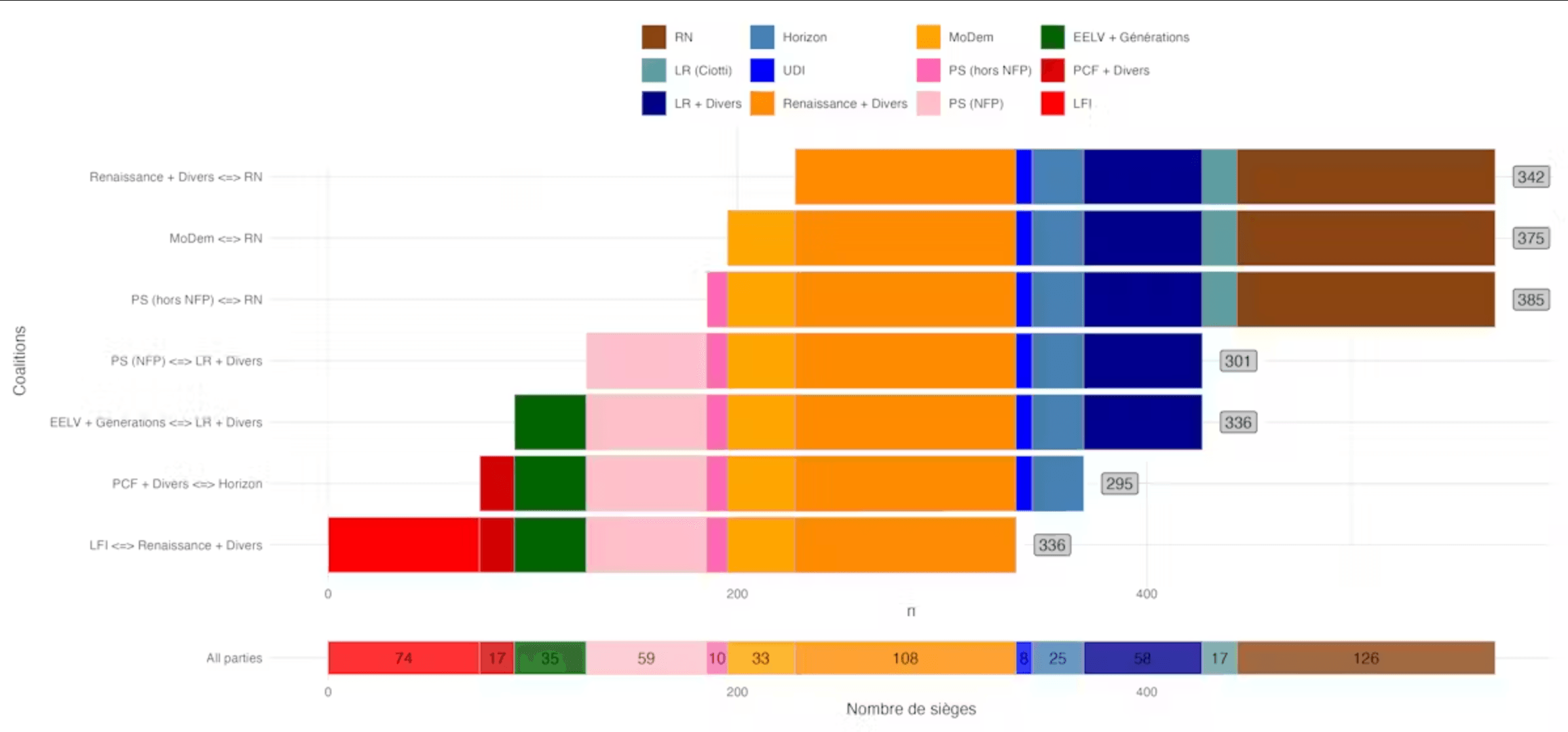Click the RN brown legend swatch

pyautogui.click(x=654, y=37)
